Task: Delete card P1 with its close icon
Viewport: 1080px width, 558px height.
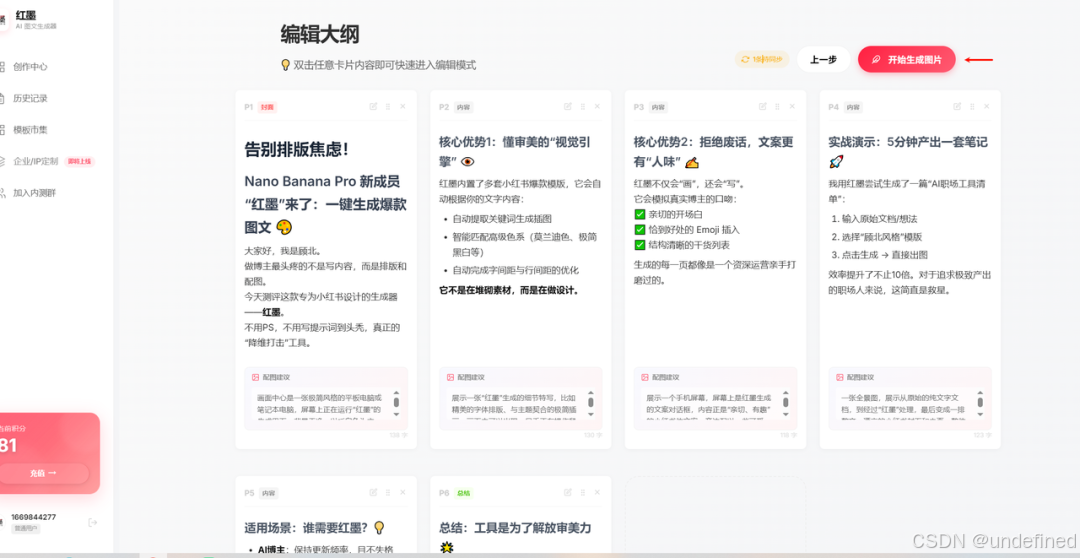Action: pyautogui.click(x=403, y=106)
